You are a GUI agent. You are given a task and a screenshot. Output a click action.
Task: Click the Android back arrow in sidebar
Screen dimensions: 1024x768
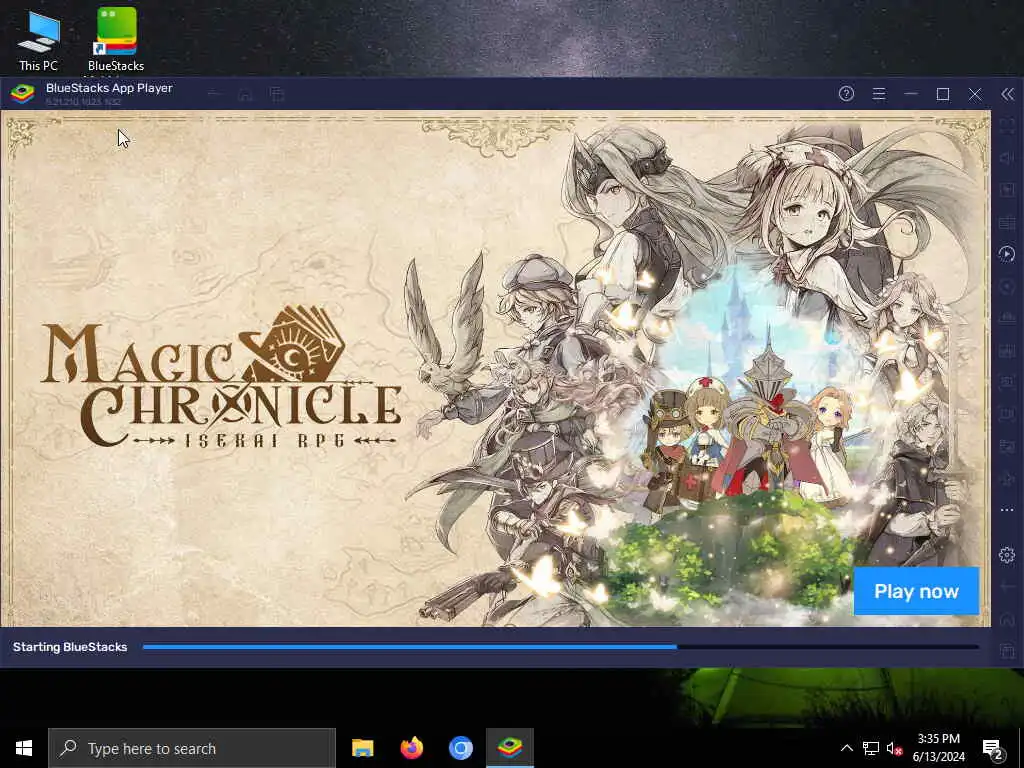(1006, 587)
